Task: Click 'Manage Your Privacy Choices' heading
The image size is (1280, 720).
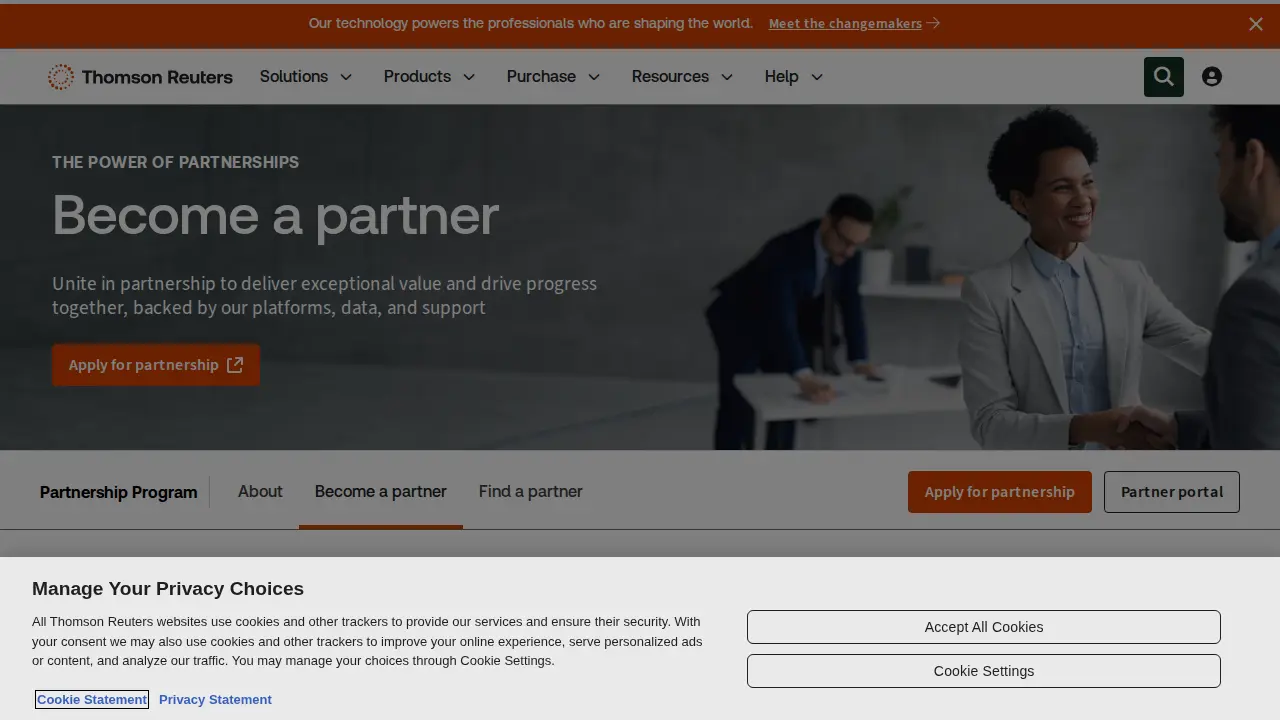Action: [x=168, y=589]
